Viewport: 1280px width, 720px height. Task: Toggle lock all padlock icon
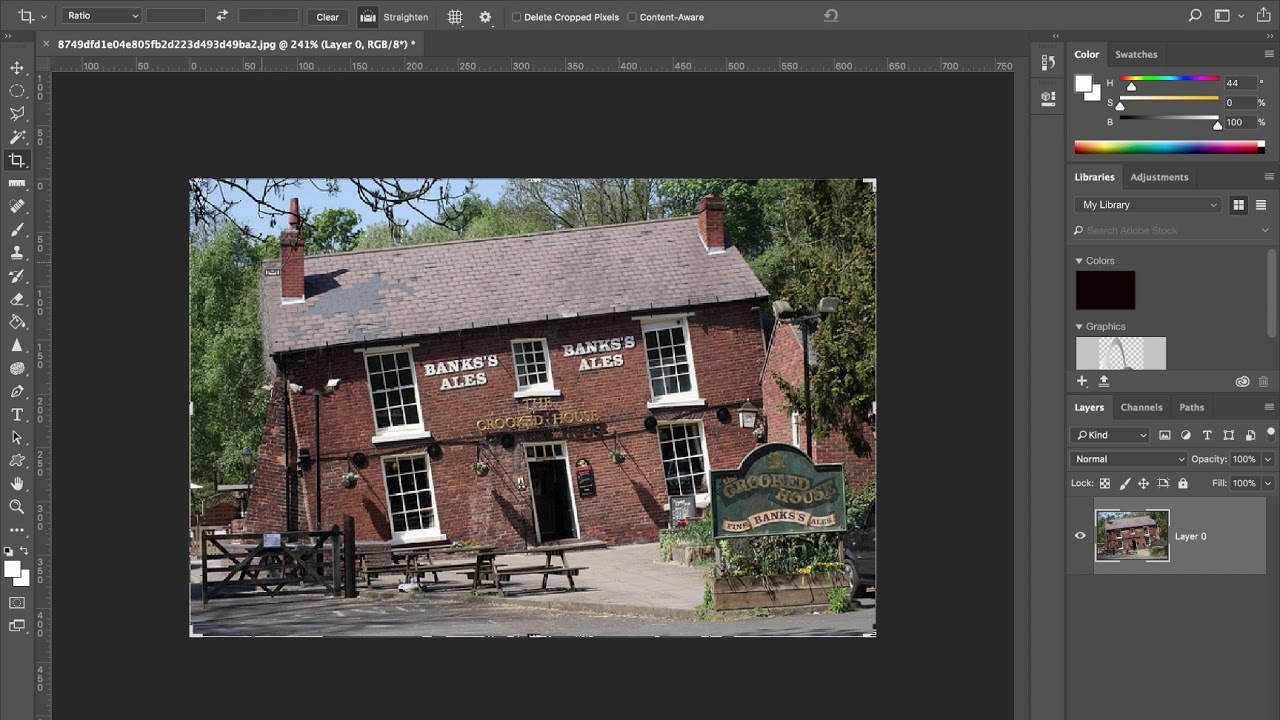point(1183,484)
